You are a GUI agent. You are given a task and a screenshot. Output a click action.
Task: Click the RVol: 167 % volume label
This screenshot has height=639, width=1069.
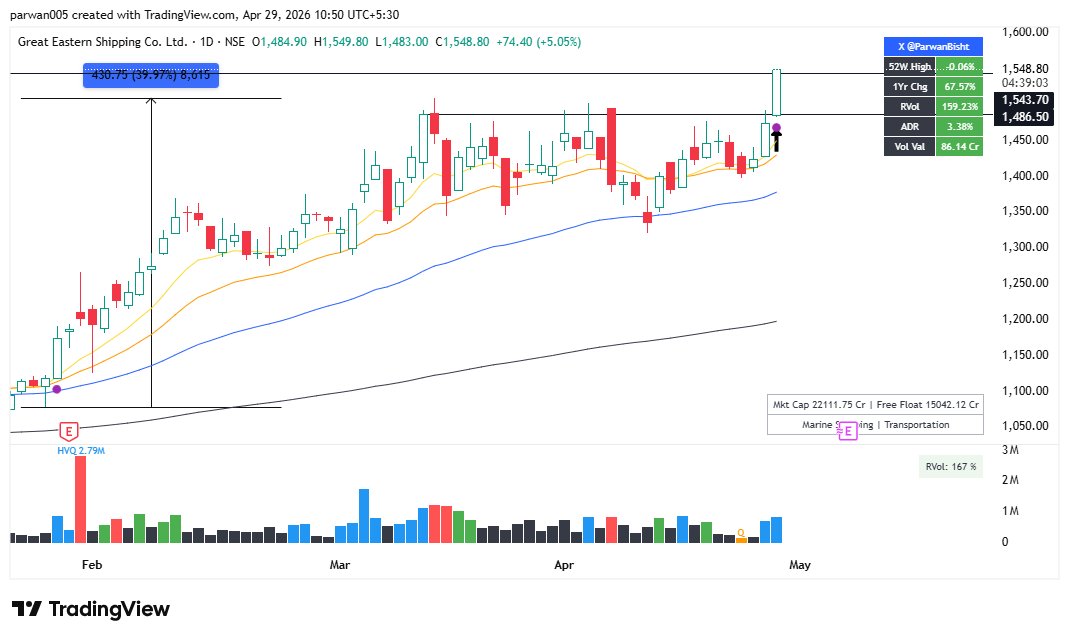coord(951,466)
